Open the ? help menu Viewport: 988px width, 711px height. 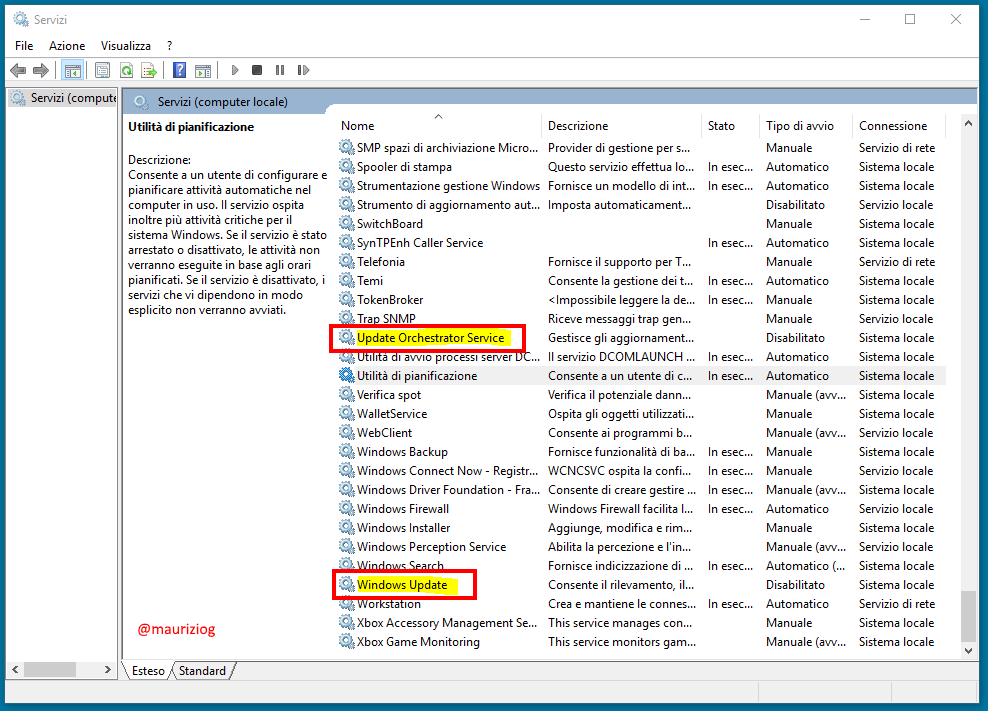(169, 46)
